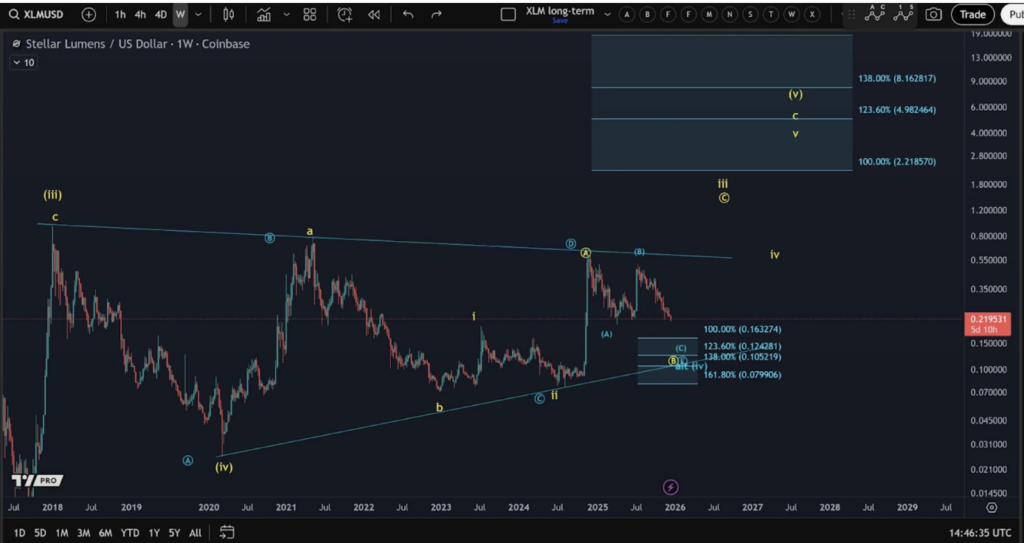Click the circled A quick button
Viewport: 1024px width, 543px height.
[626, 14]
